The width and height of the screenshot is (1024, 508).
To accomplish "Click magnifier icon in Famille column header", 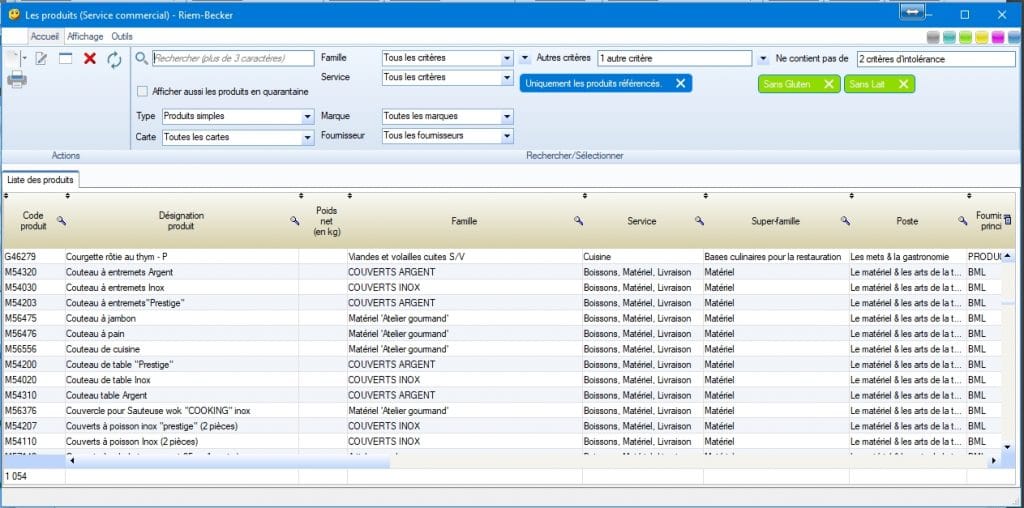I will coord(579,220).
